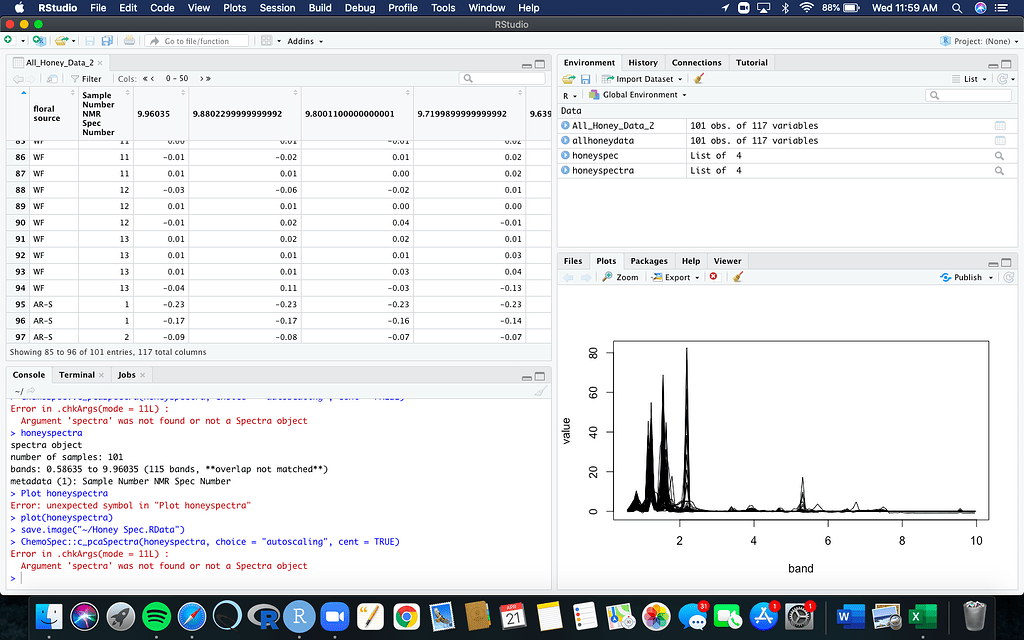Click the Publish button
Image resolution: width=1024 pixels, height=640 pixels.
point(961,278)
